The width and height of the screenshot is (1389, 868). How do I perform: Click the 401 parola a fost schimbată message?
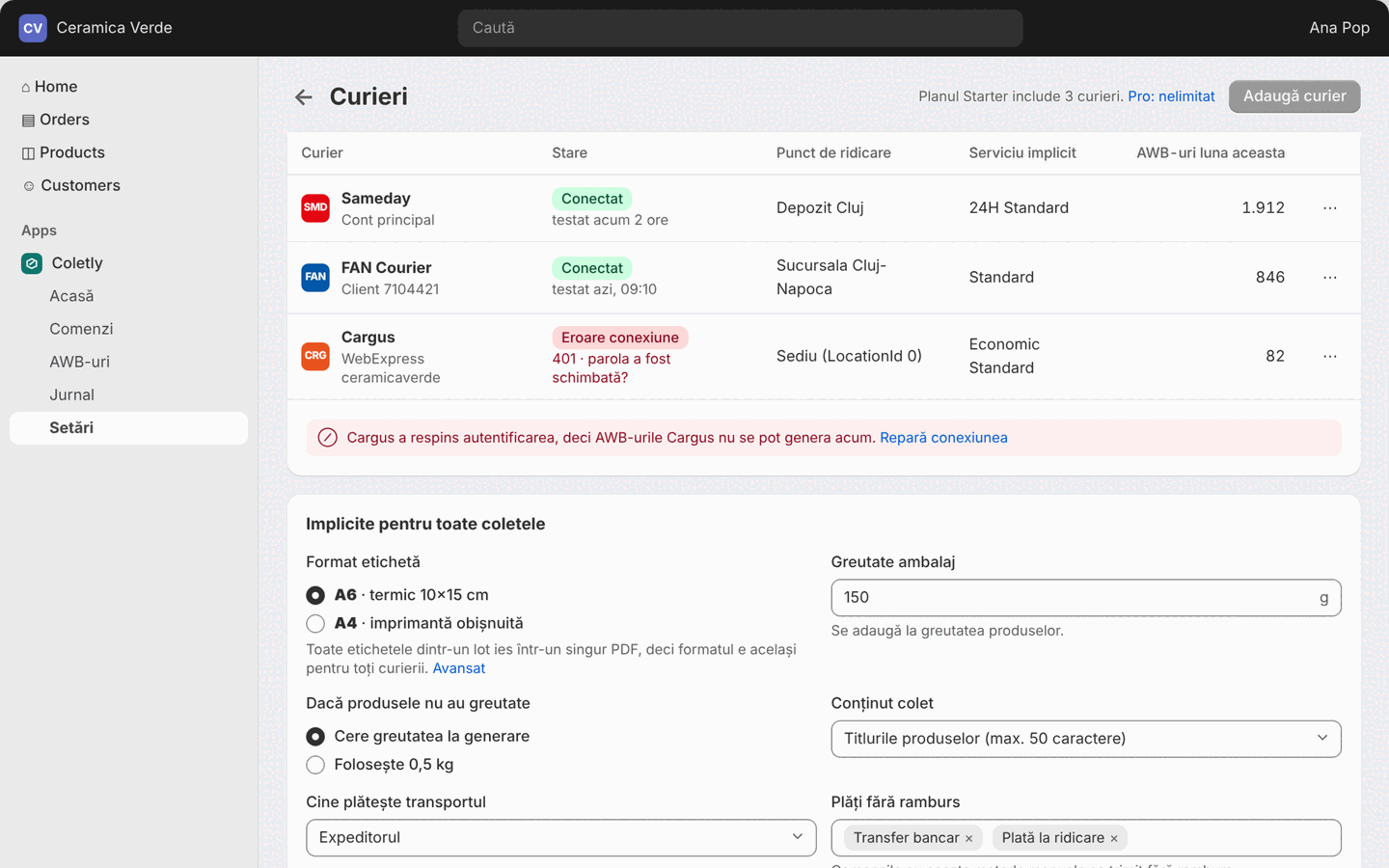(x=611, y=368)
